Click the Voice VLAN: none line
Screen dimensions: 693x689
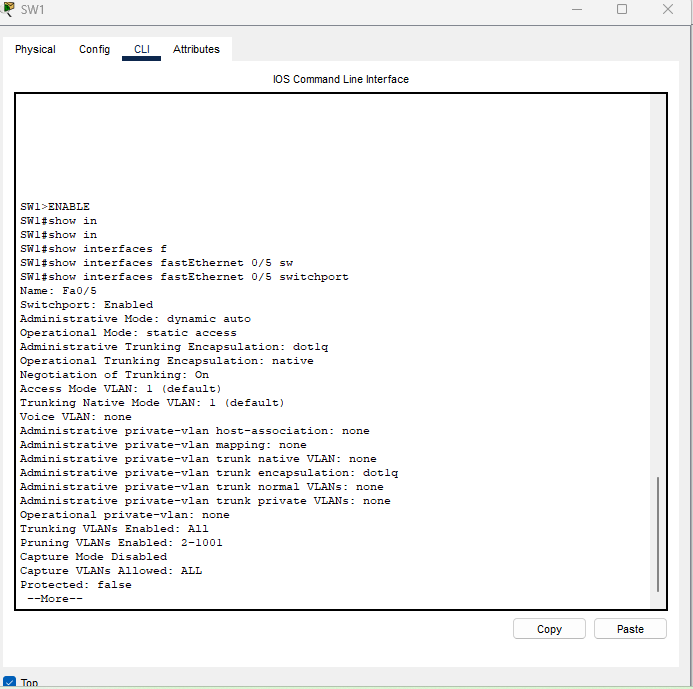pos(76,417)
